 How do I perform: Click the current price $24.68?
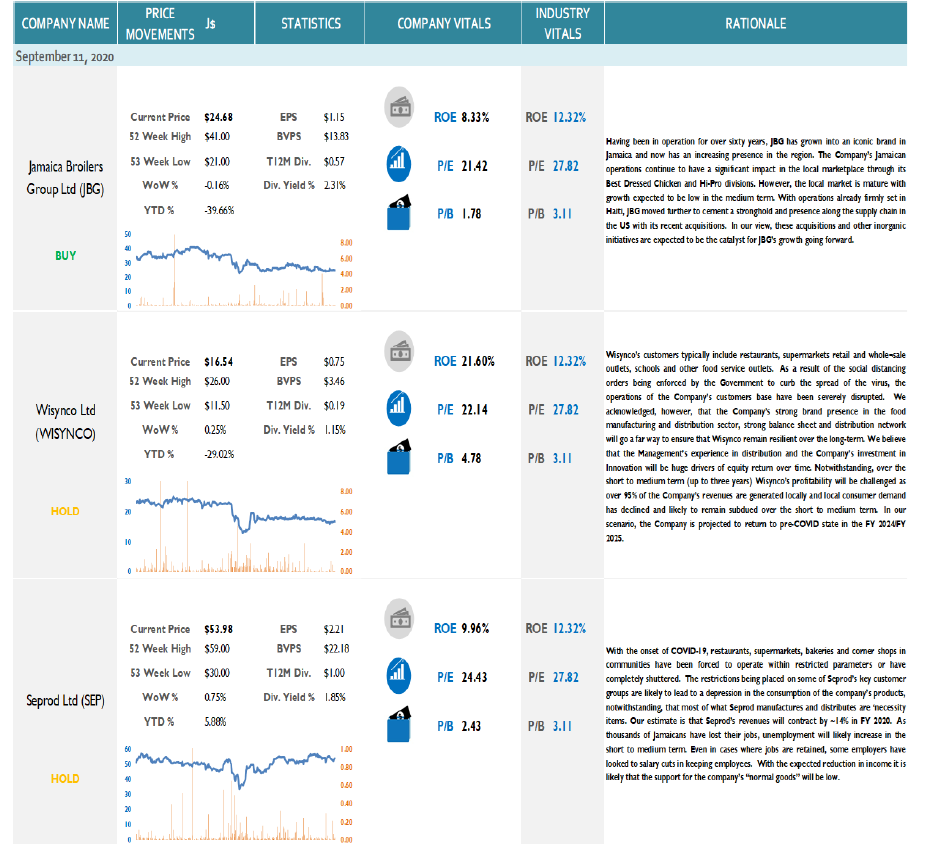pos(218,117)
